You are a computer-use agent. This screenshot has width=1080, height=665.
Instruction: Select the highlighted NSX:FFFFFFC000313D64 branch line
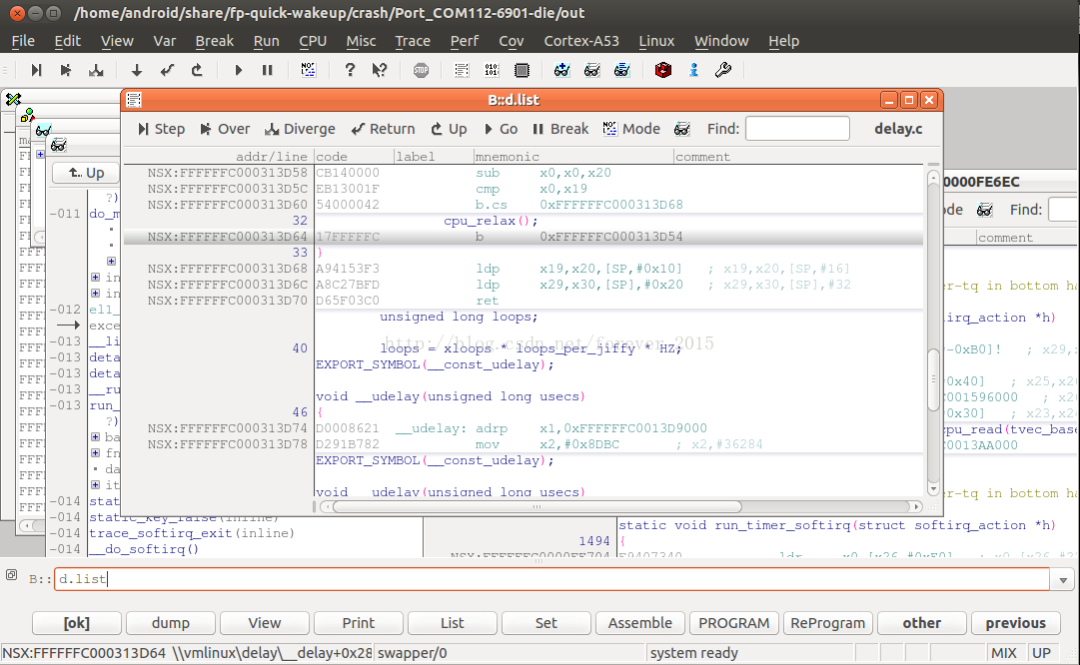[523, 236]
